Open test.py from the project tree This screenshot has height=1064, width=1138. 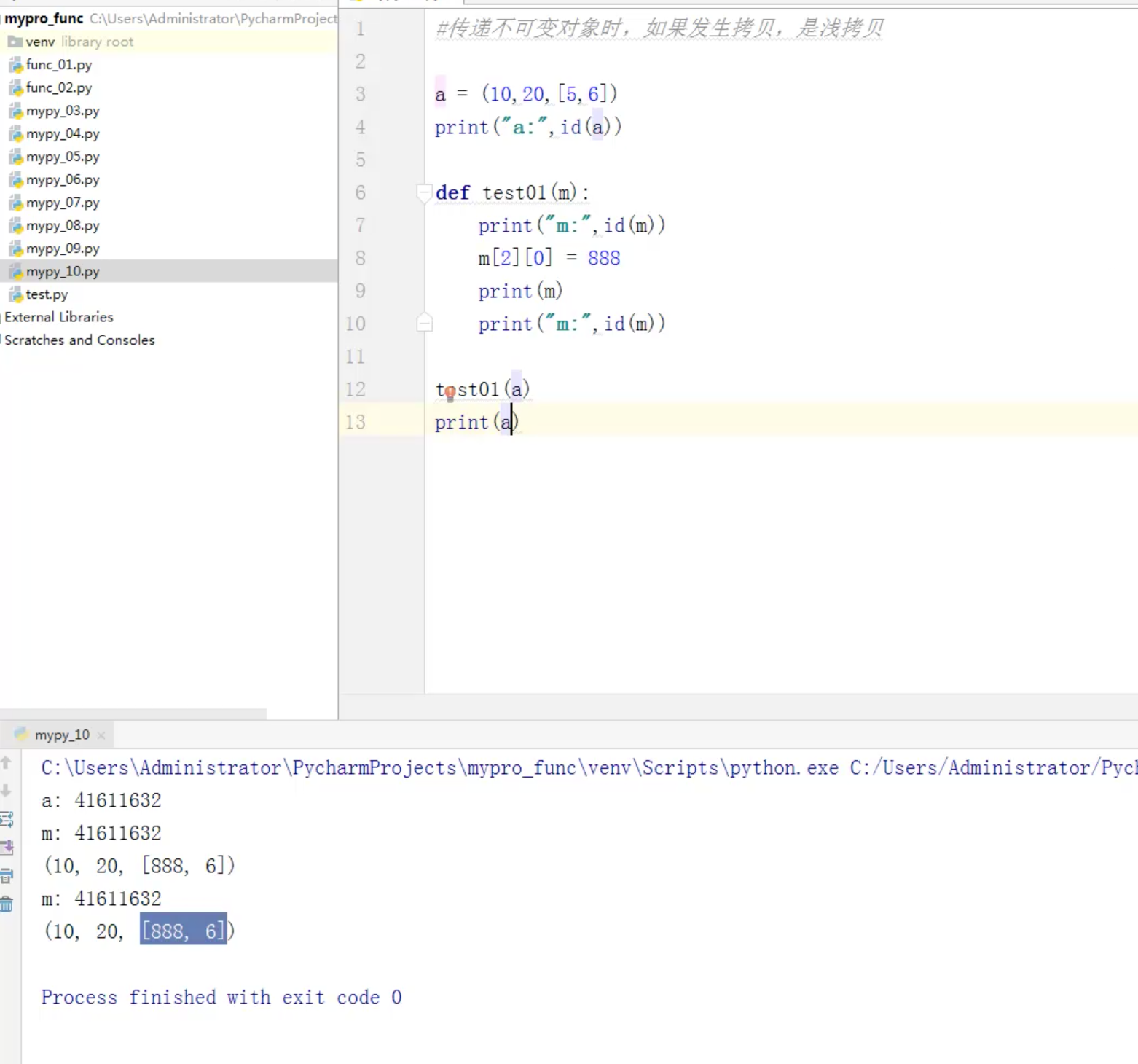[x=47, y=294]
